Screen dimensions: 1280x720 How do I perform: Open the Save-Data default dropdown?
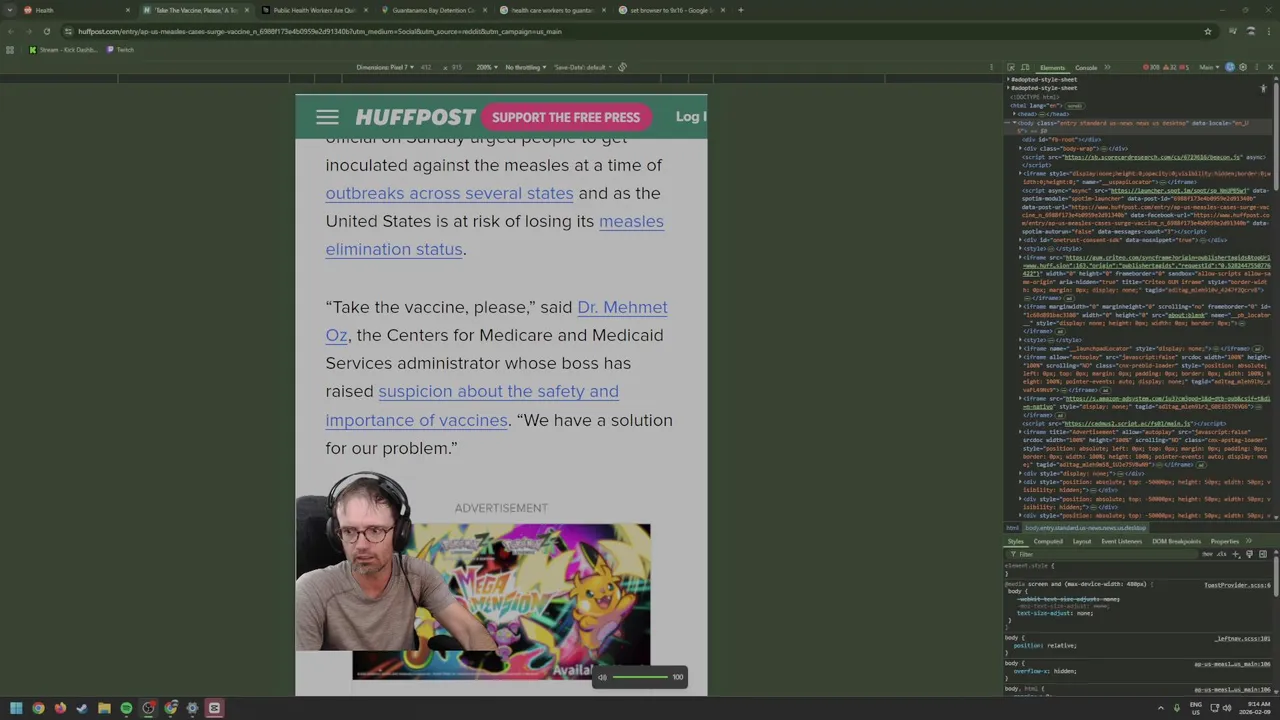tap(583, 67)
